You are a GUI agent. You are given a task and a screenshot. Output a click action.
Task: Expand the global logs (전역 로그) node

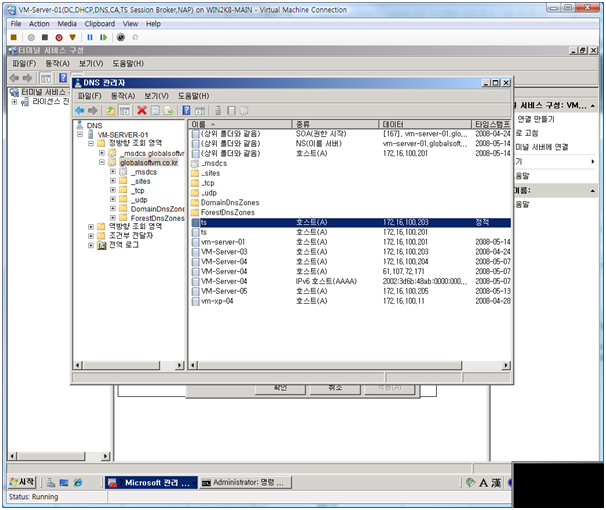click(x=90, y=245)
